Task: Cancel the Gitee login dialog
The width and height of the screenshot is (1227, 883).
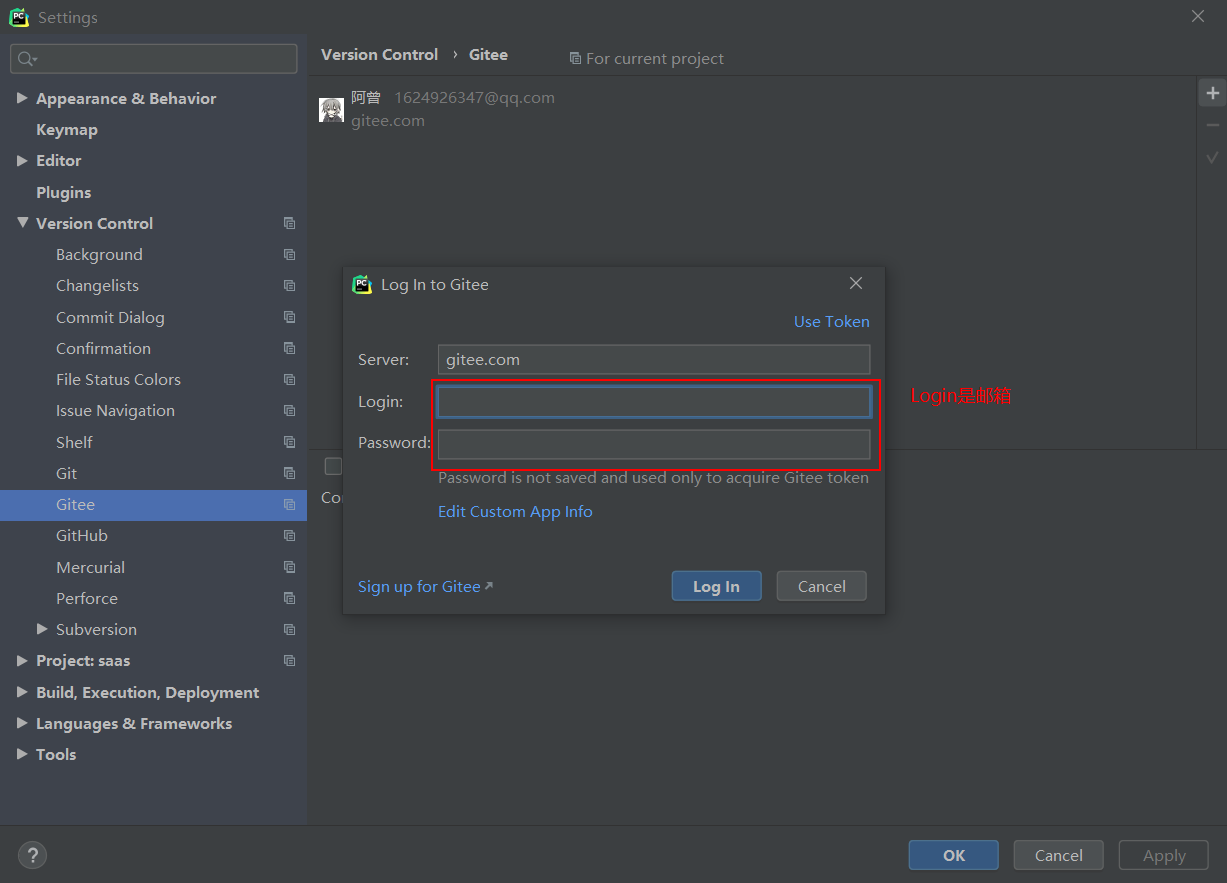Action: click(822, 586)
